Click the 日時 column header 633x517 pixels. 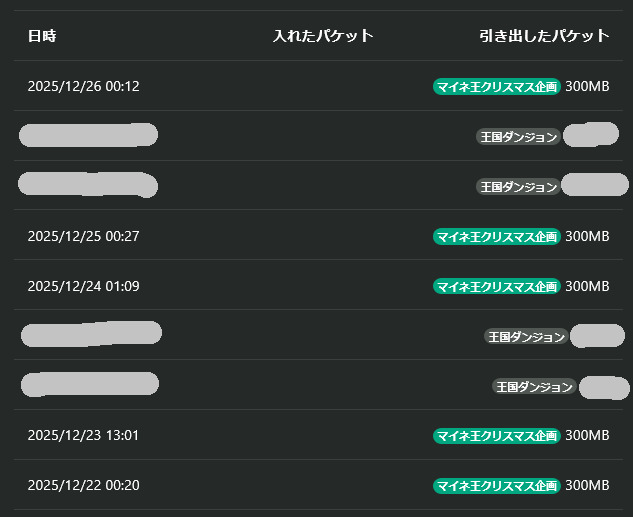click(42, 36)
